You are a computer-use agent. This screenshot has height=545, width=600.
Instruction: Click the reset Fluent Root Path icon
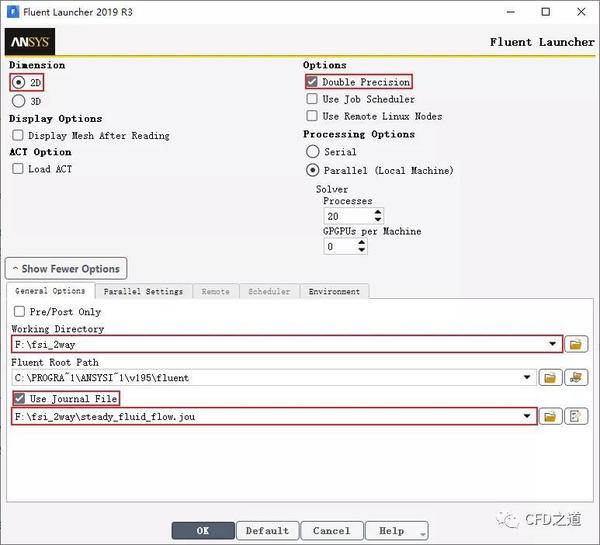coord(576,378)
